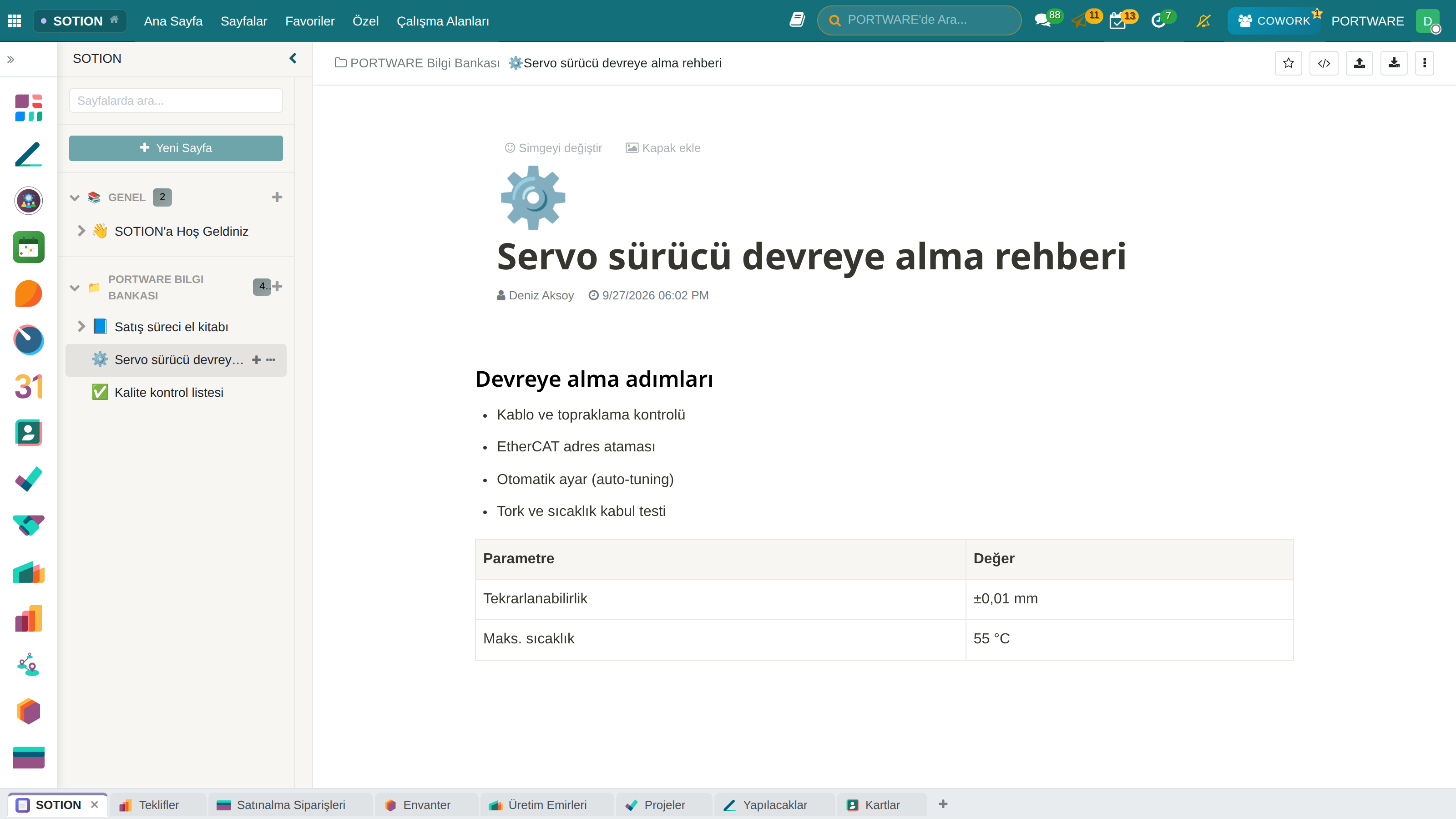The image size is (1456, 819).
Task: Click Kapak ekle link
Action: point(663,148)
